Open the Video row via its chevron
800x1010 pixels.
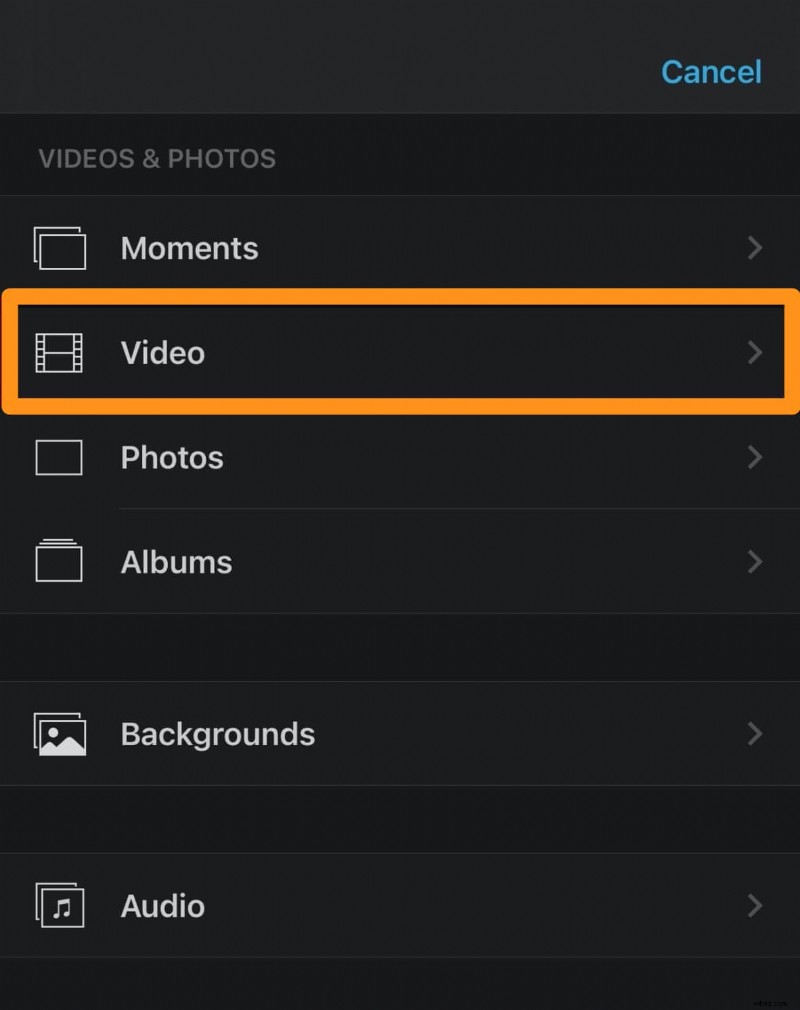tap(755, 352)
